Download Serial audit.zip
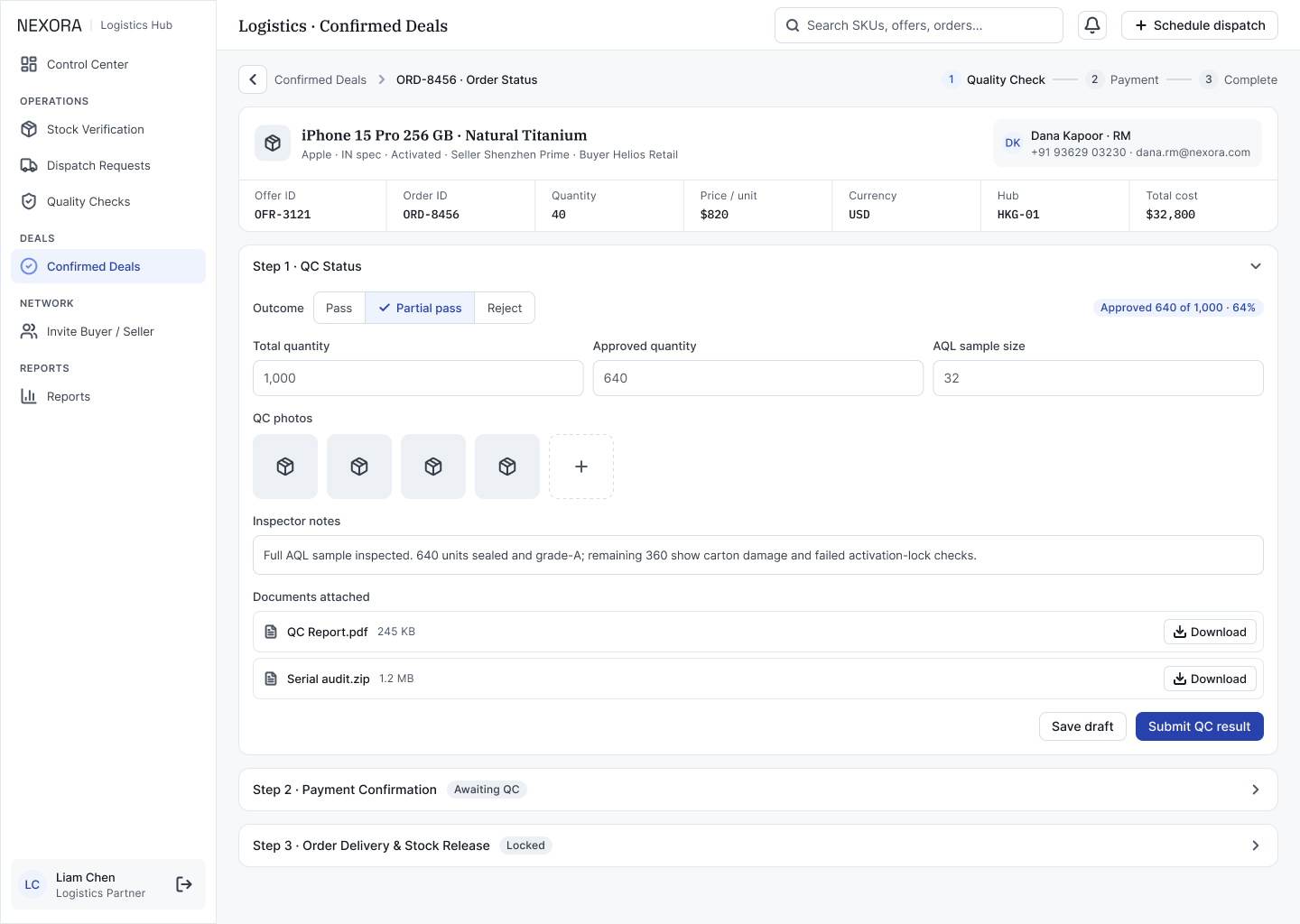1300x924 pixels. point(1210,679)
